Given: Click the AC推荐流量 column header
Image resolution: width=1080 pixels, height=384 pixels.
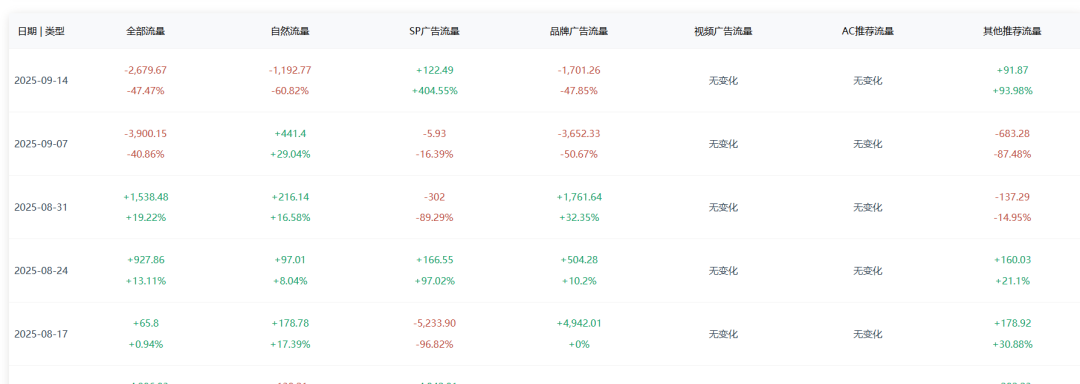Looking at the screenshot, I should pos(868,31).
